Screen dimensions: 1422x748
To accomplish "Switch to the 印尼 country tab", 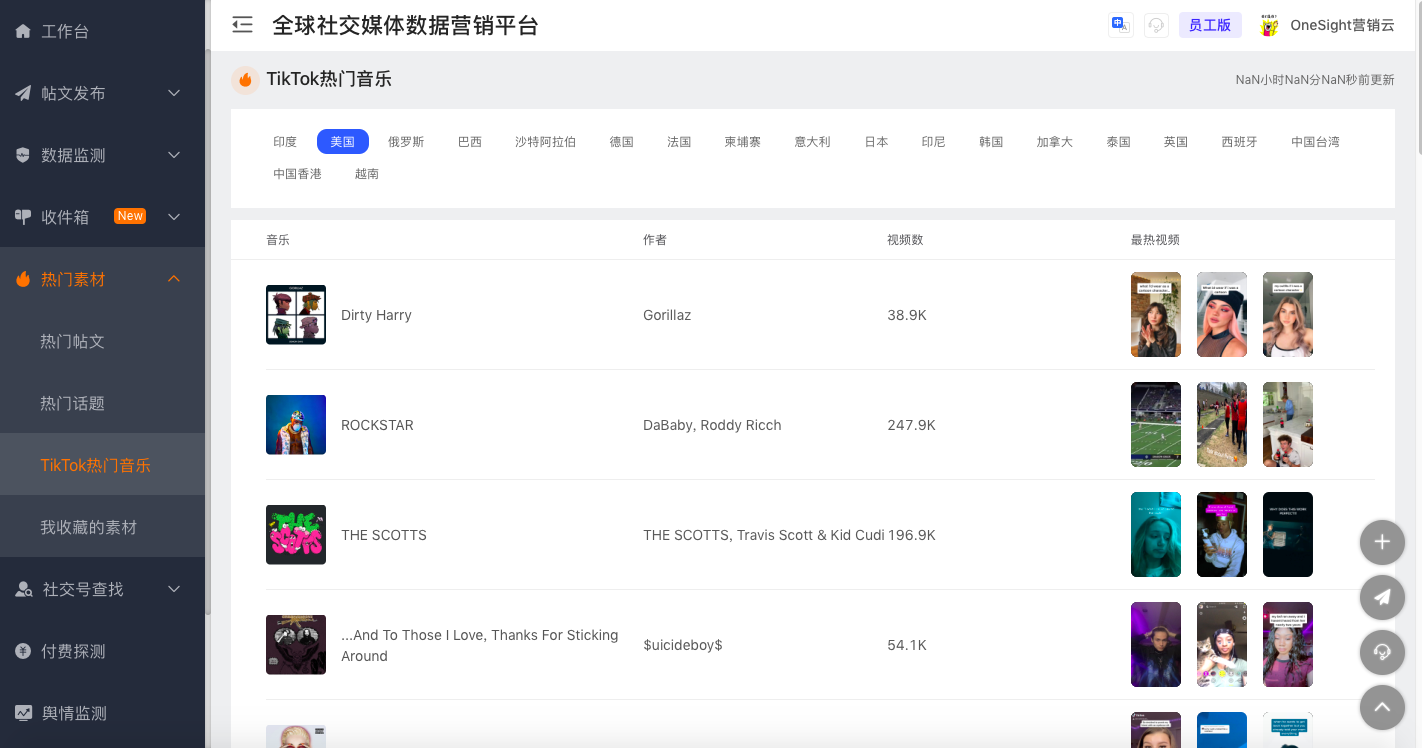I will [x=934, y=142].
